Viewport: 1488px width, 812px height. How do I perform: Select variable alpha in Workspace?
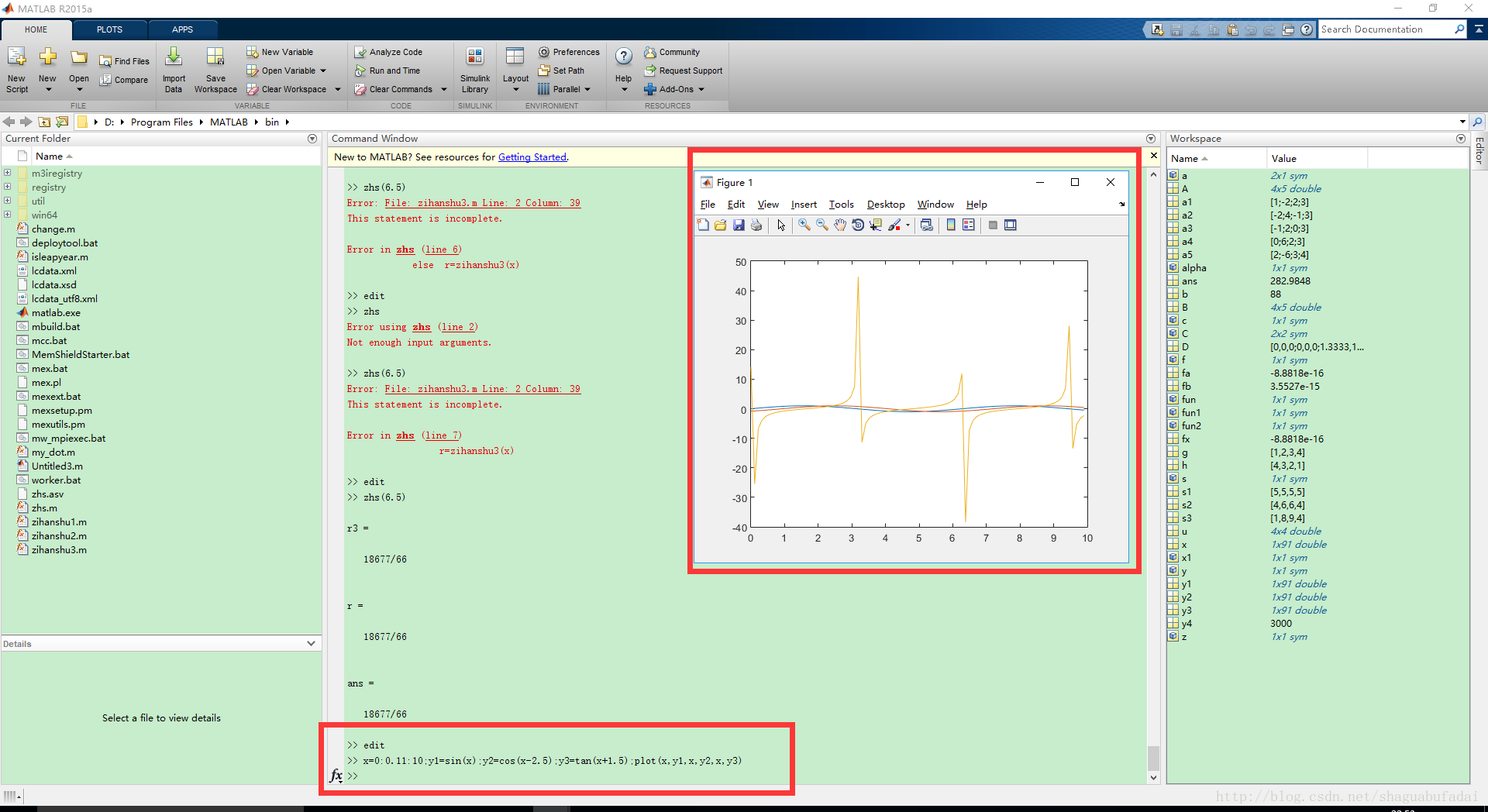[x=1193, y=268]
